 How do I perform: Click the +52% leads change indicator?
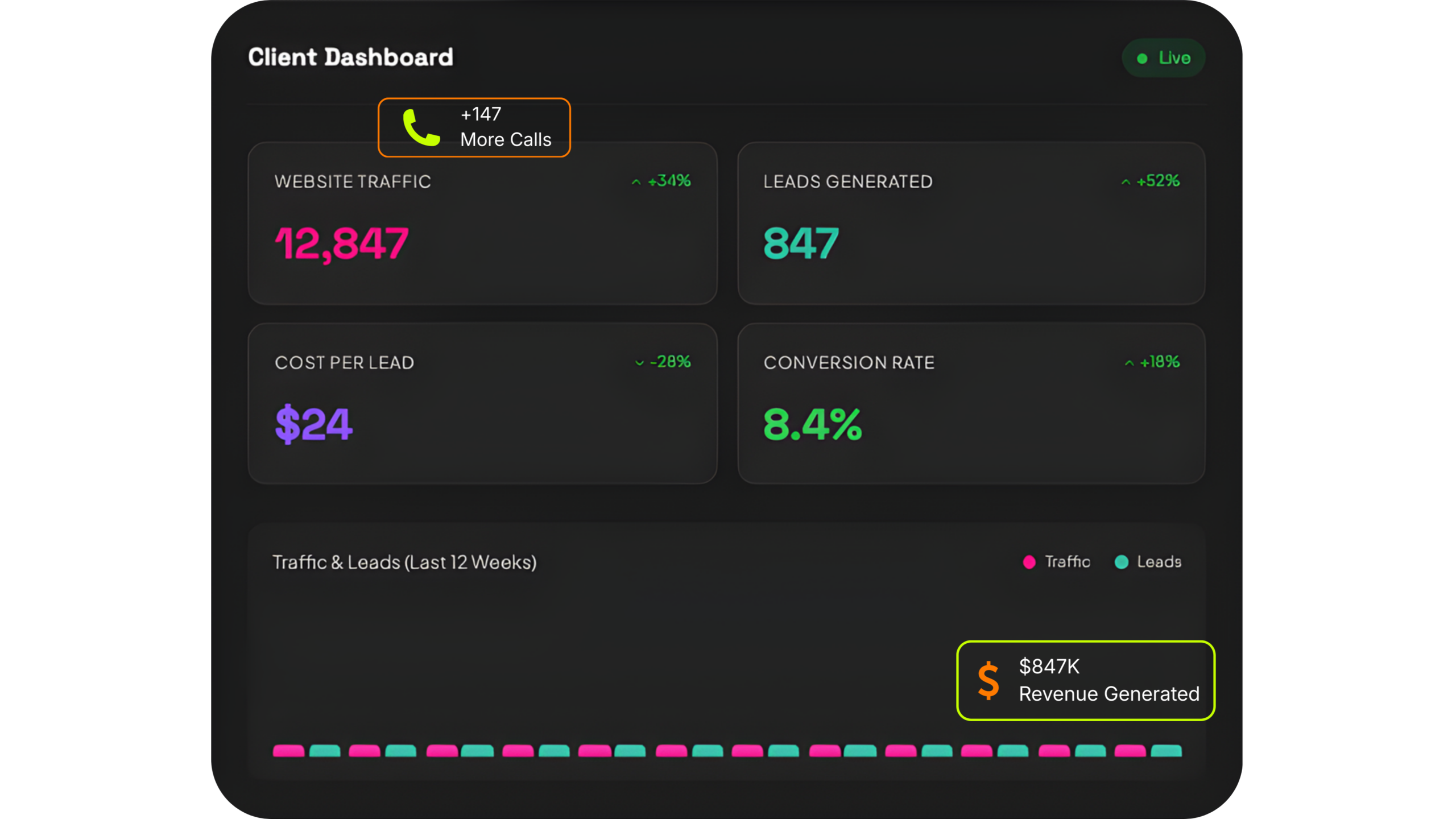tap(1158, 181)
